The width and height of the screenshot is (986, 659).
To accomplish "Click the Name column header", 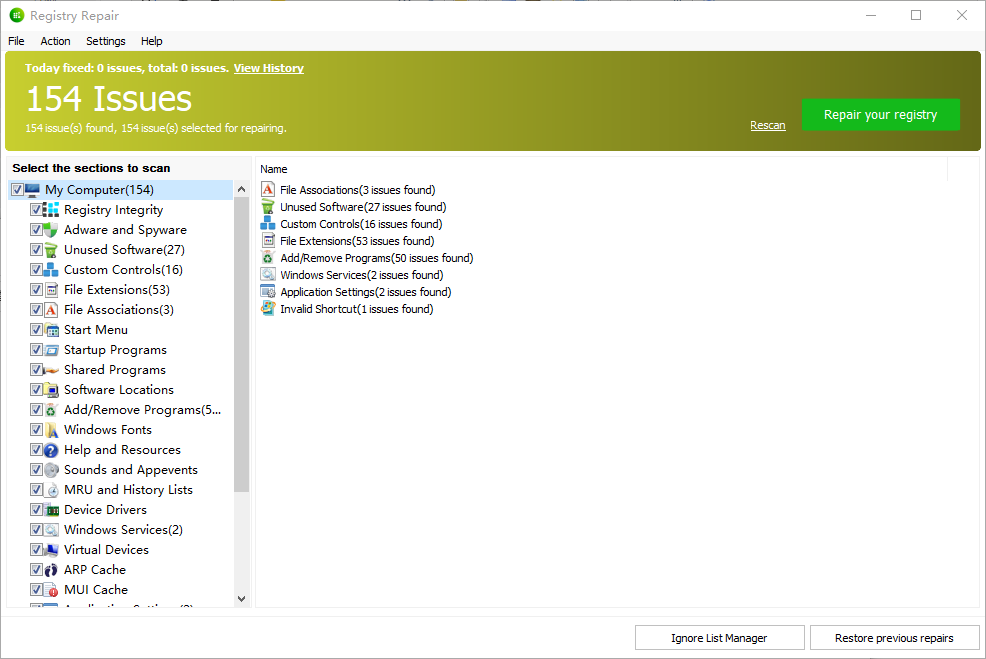I will pyautogui.click(x=274, y=169).
